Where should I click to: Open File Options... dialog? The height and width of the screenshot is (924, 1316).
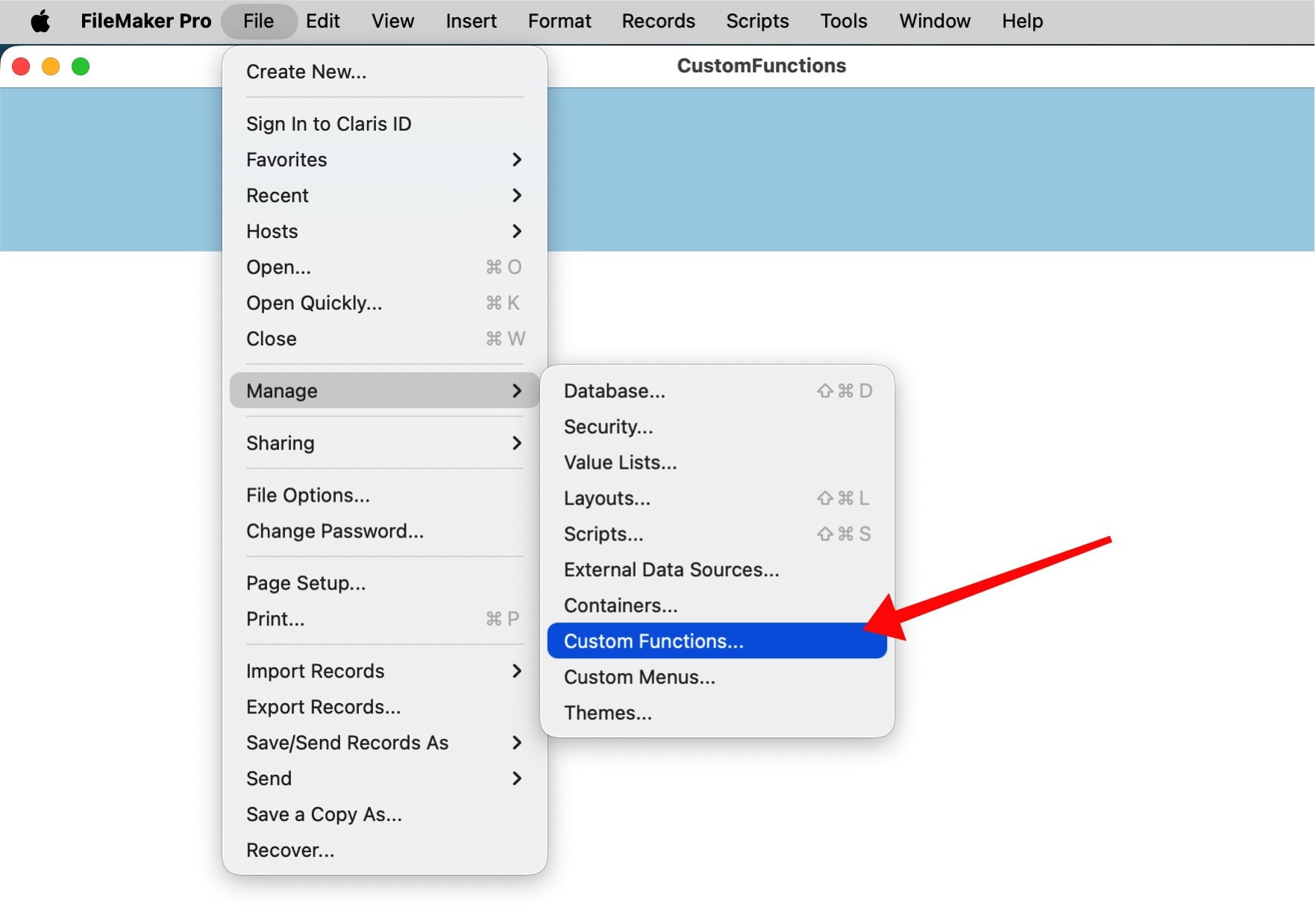click(384, 496)
